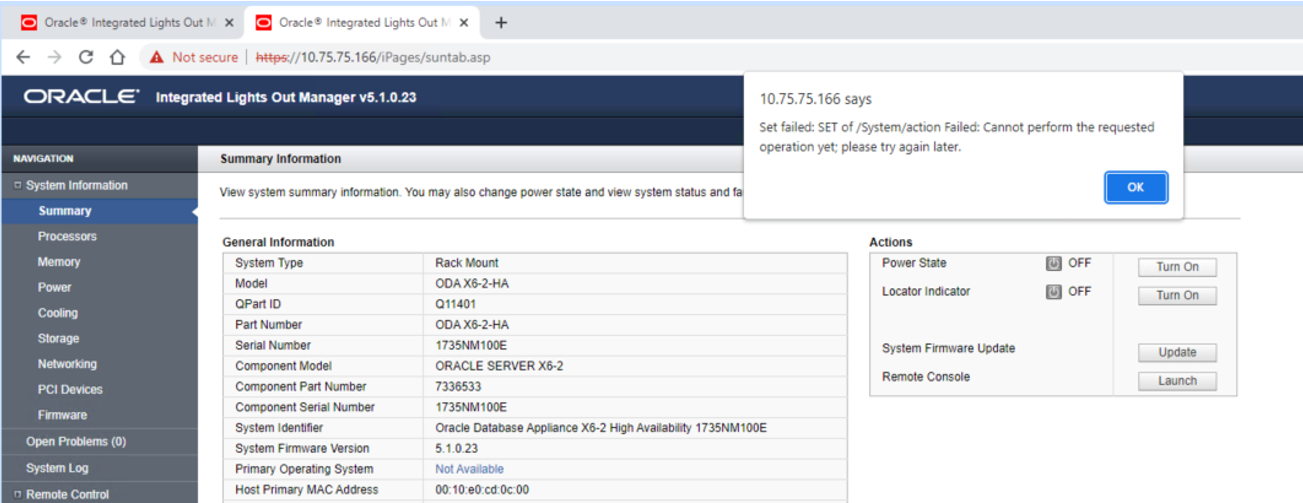
Task: Reload the page with refresh icon
Action: [x=86, y=57]
